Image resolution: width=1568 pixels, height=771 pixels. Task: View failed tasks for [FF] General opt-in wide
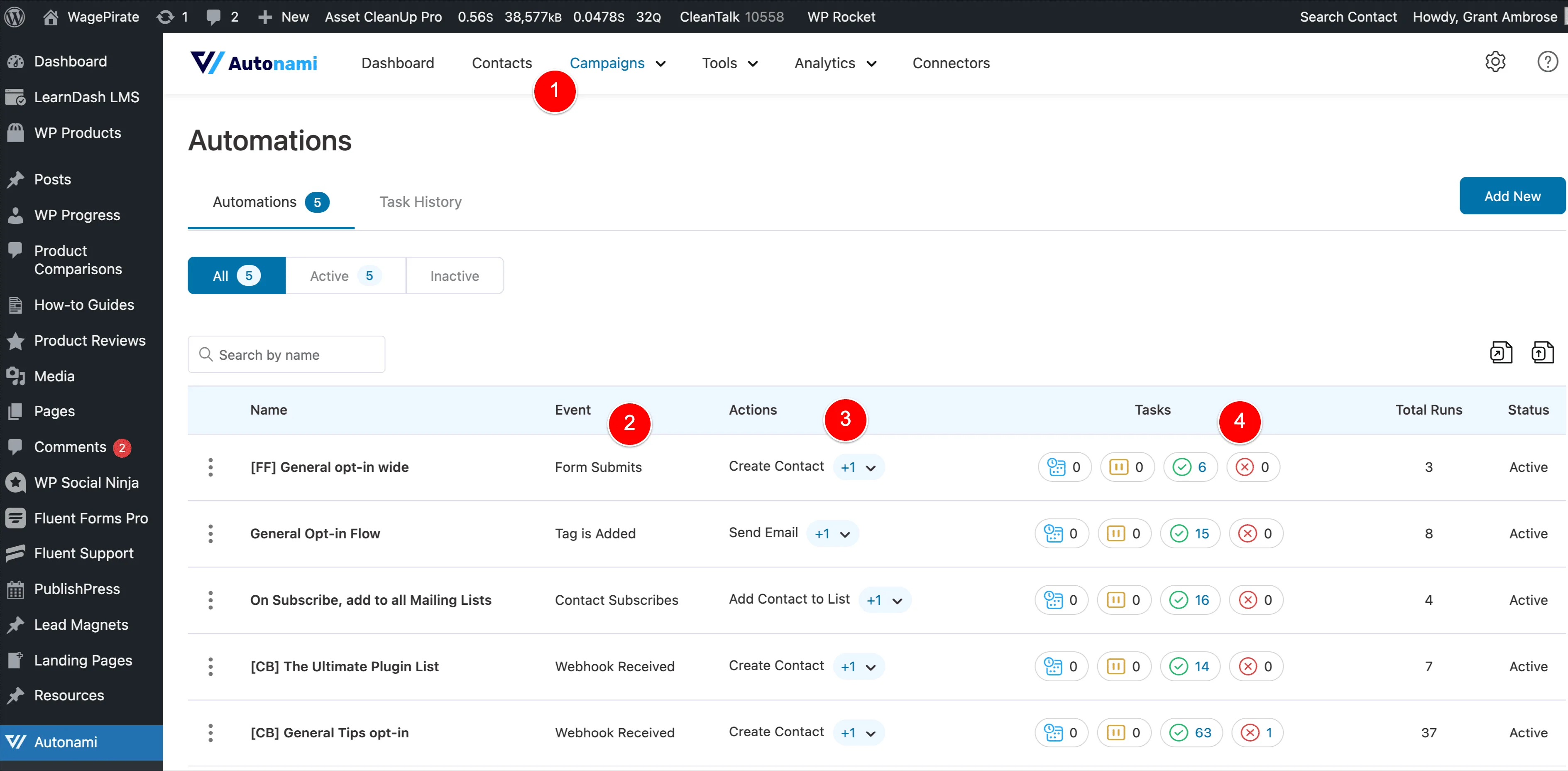(x=1253, y=467)
